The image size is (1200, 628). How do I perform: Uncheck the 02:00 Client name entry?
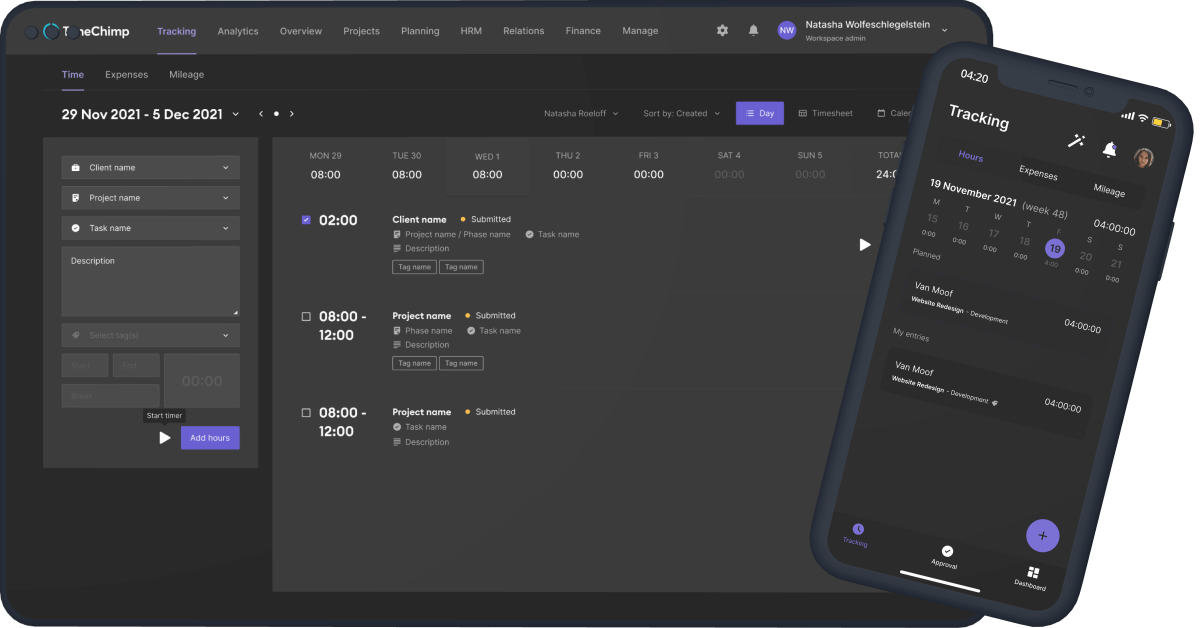(x=306, y=219)
